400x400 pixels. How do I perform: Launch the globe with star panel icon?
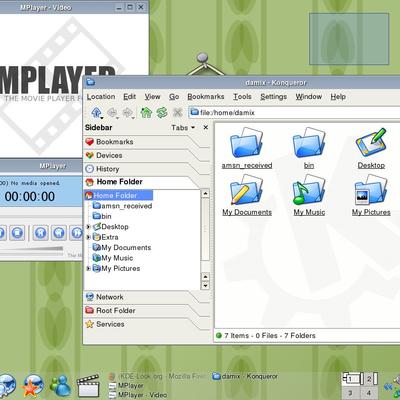[x=33, y=386]
